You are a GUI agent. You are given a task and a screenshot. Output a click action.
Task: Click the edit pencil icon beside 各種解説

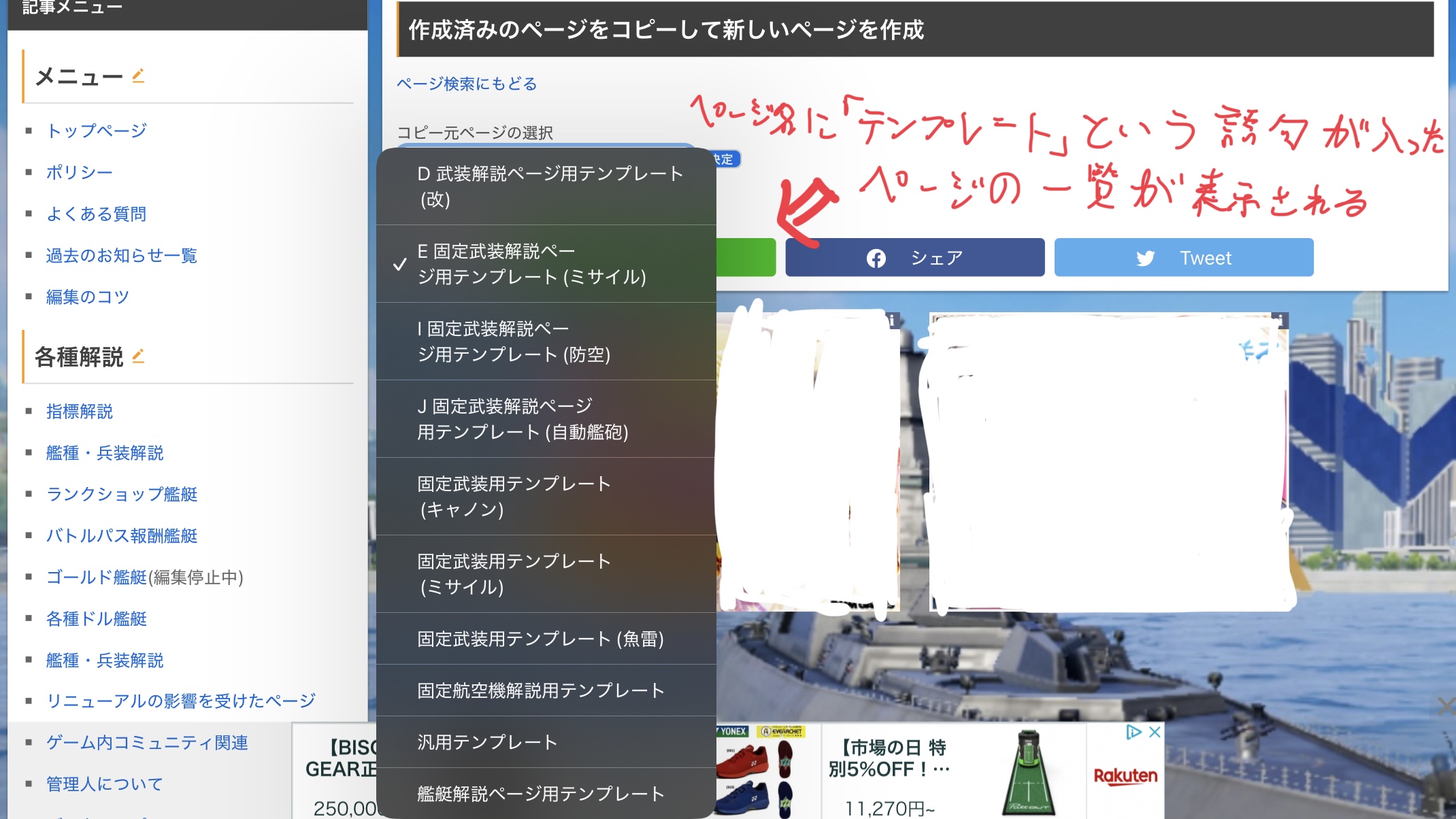138,356
